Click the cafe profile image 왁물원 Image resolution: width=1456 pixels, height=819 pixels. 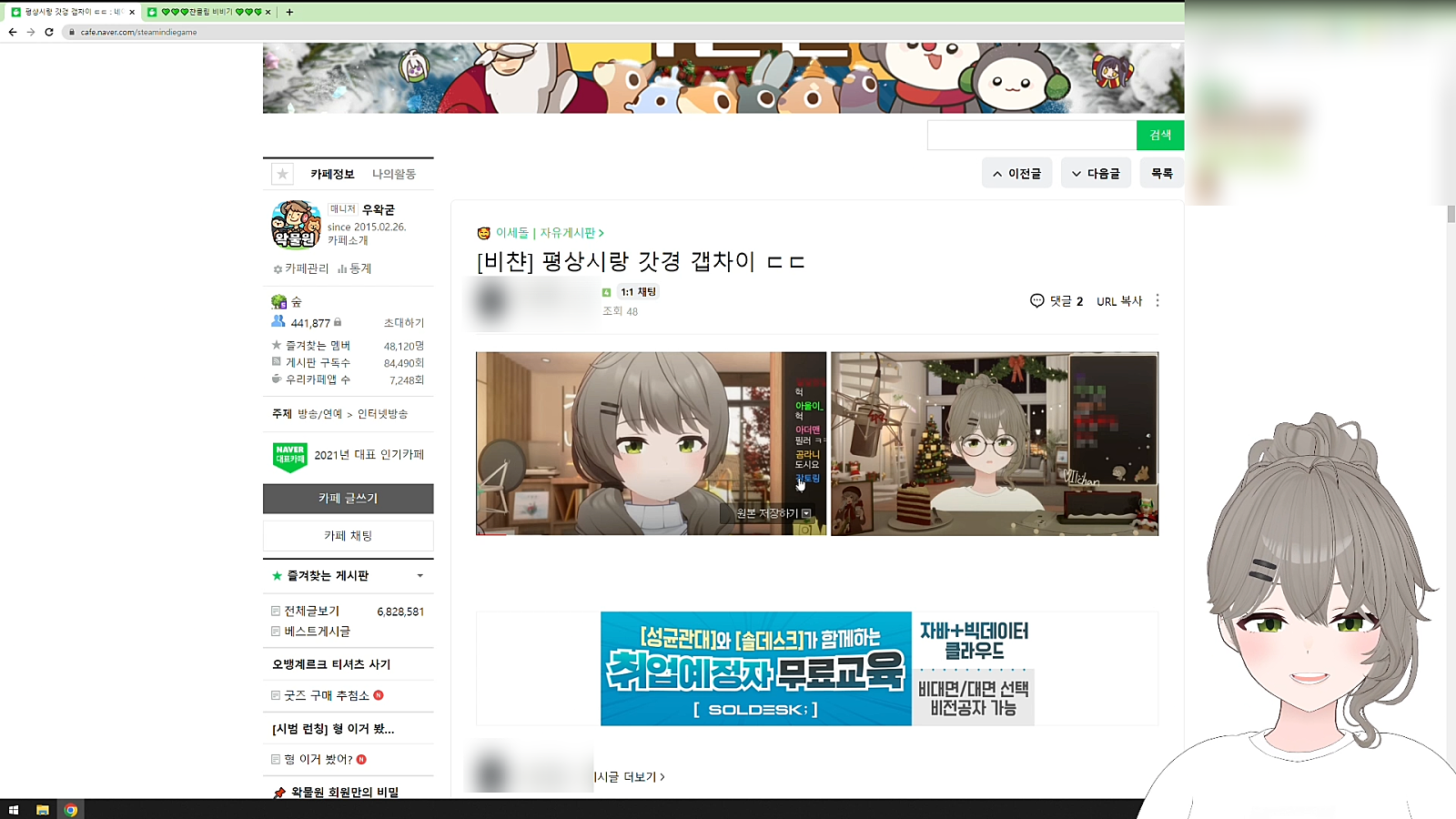point(296,225)
